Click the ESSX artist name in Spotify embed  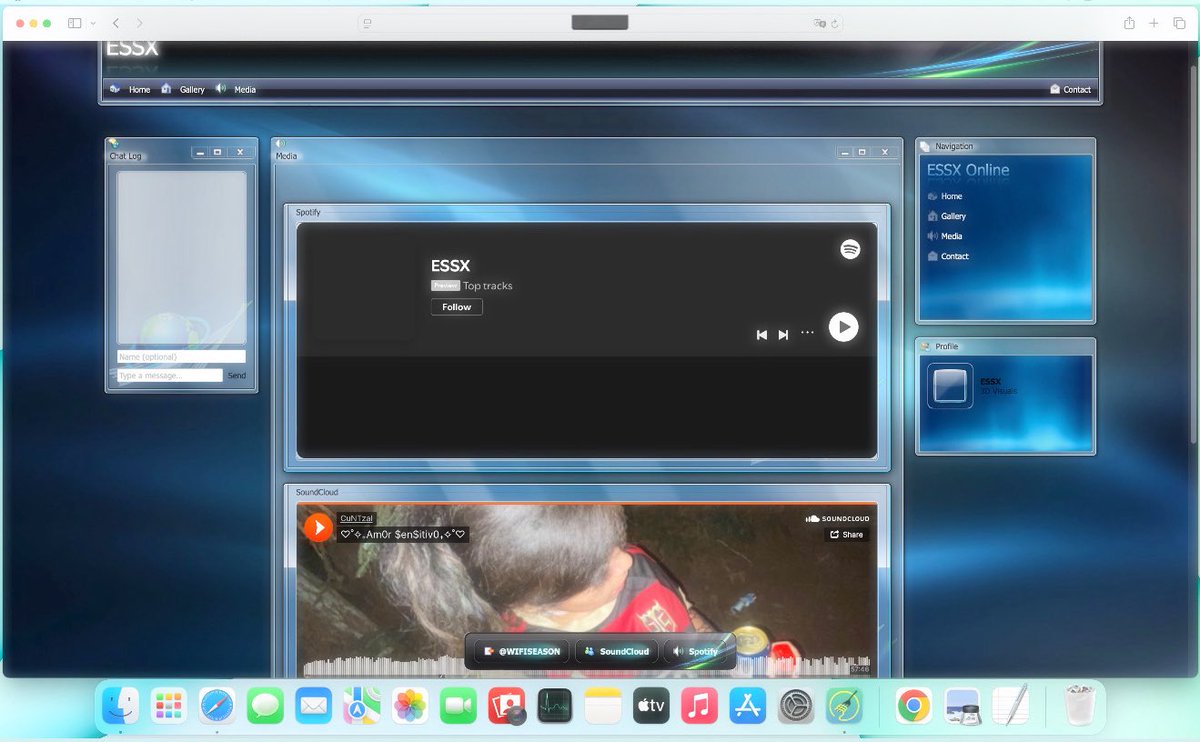click(x=450, y=266)
